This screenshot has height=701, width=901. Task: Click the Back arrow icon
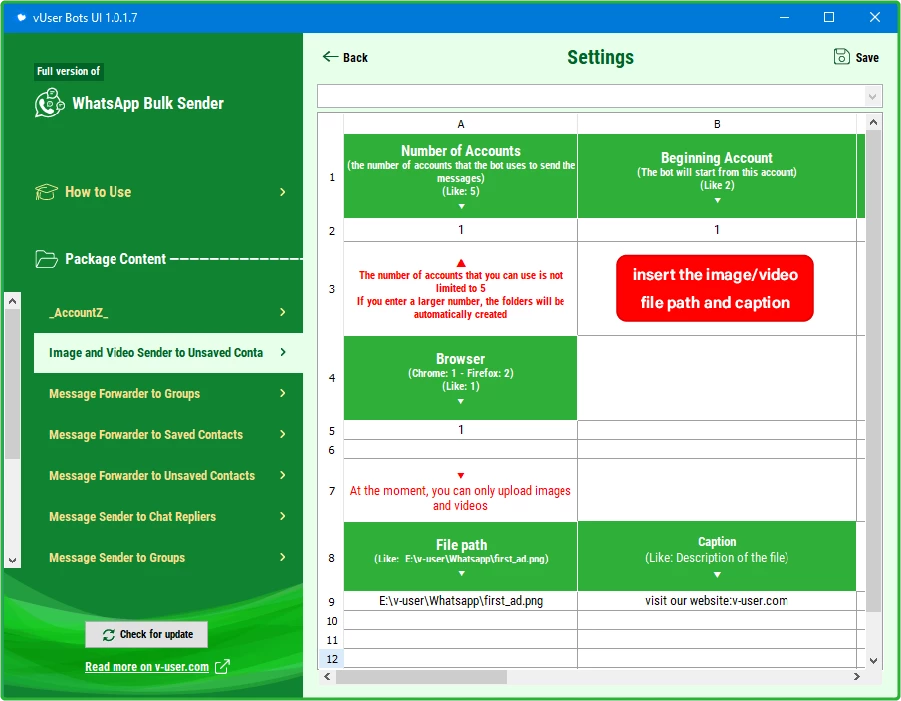[x=330, y=57]
